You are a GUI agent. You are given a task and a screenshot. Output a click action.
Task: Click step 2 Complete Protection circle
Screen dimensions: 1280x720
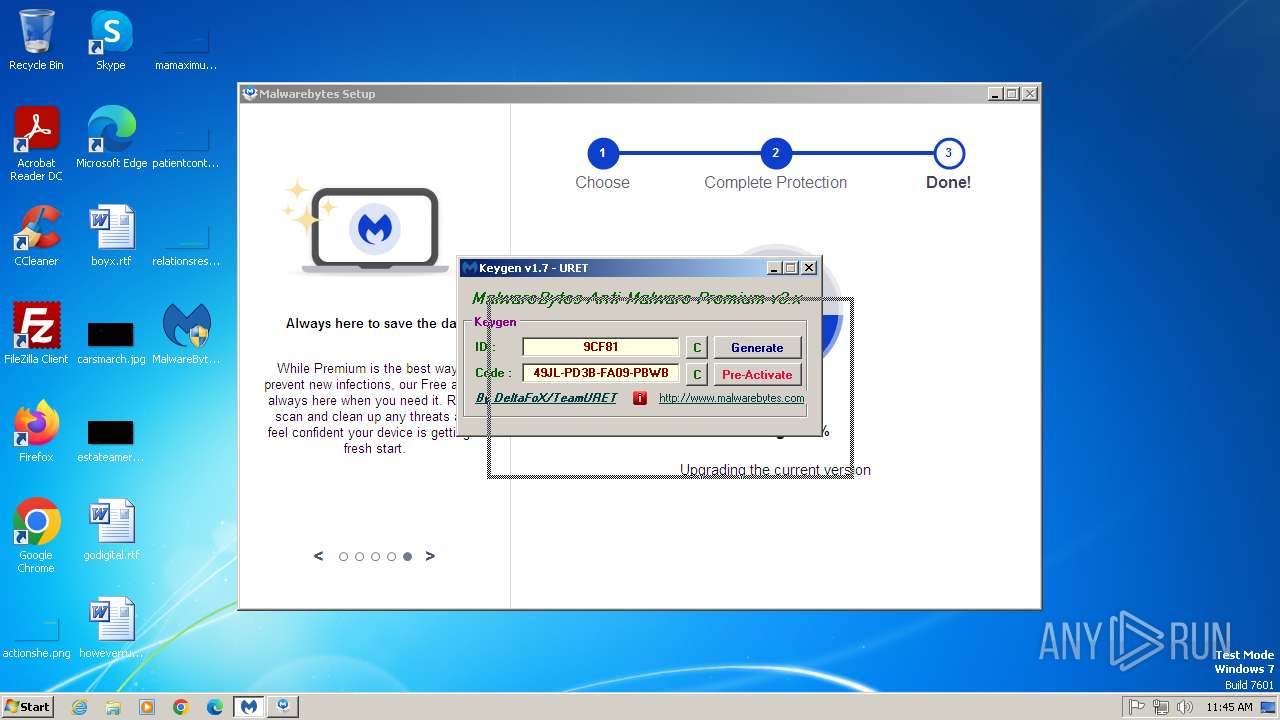tap(775, 154)
